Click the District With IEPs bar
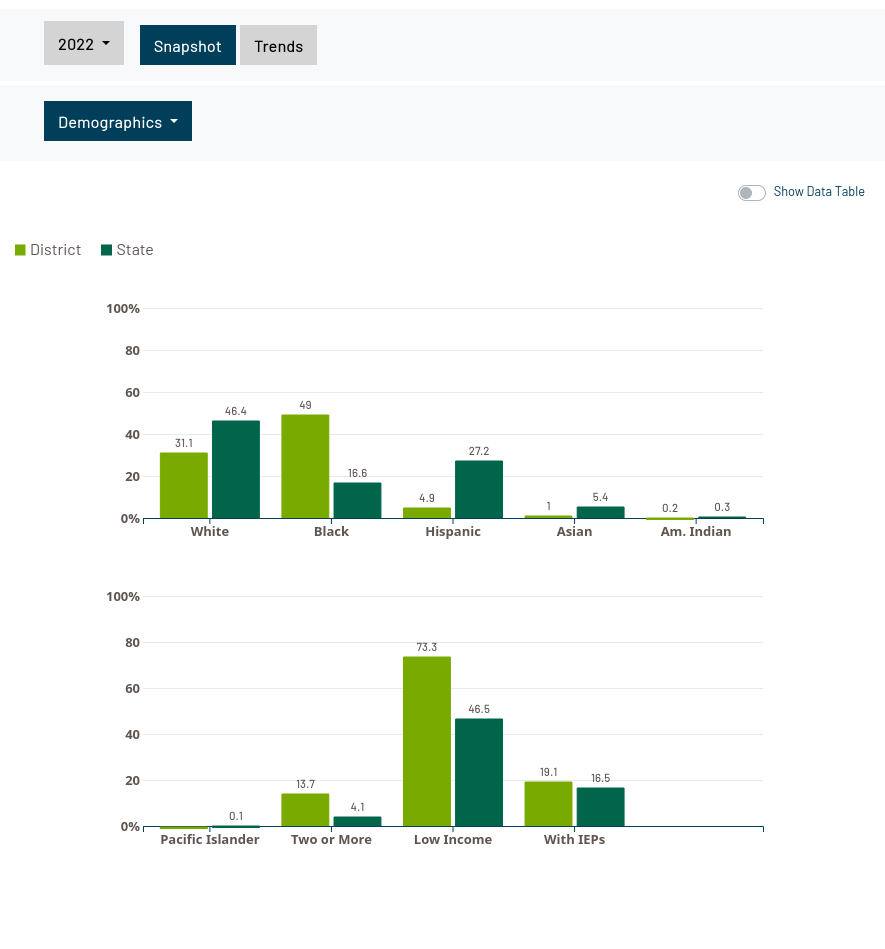Screen dimensions: 885x949 (x=548, y=804)
